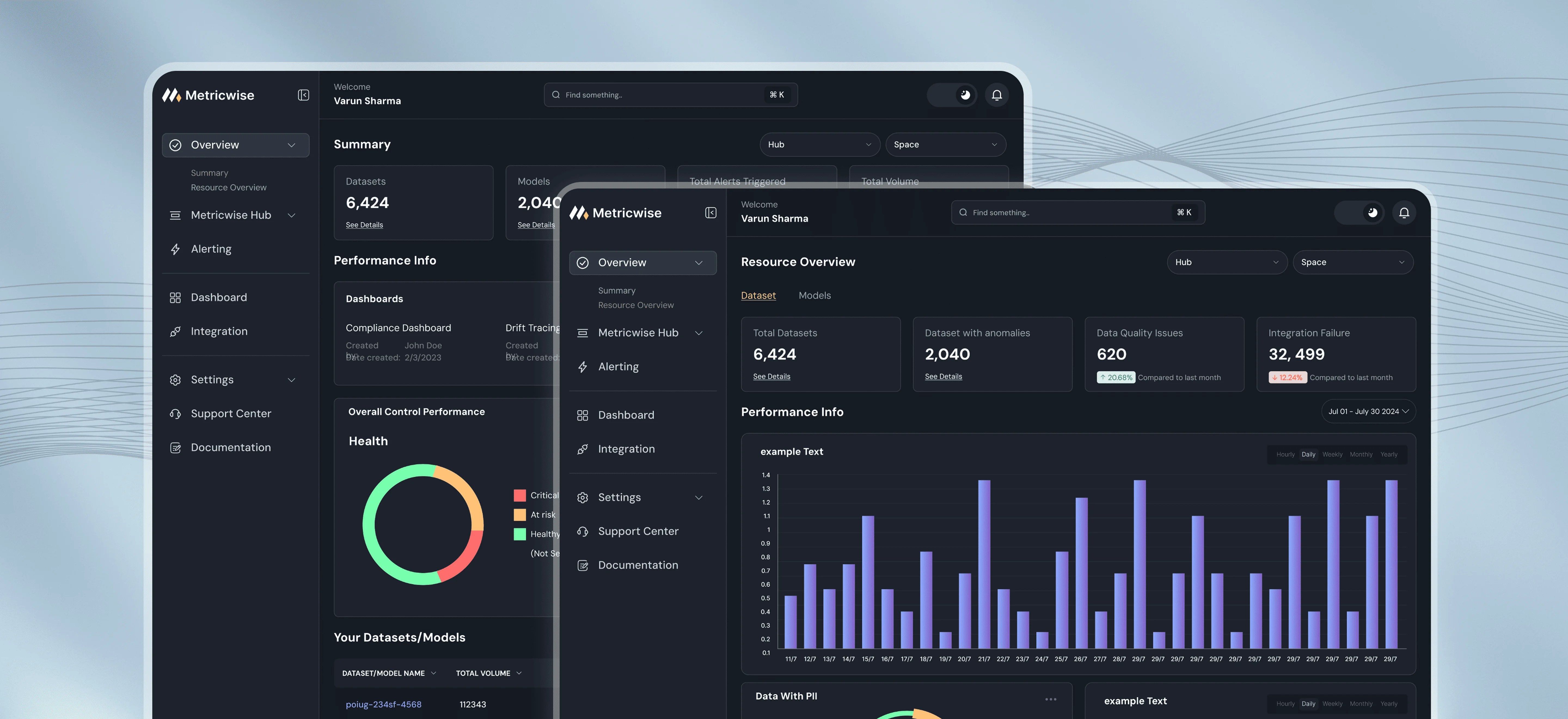Open the poiug-234sf-4568 dataset link
1568x719 pixels.
(x=384, y=705)
